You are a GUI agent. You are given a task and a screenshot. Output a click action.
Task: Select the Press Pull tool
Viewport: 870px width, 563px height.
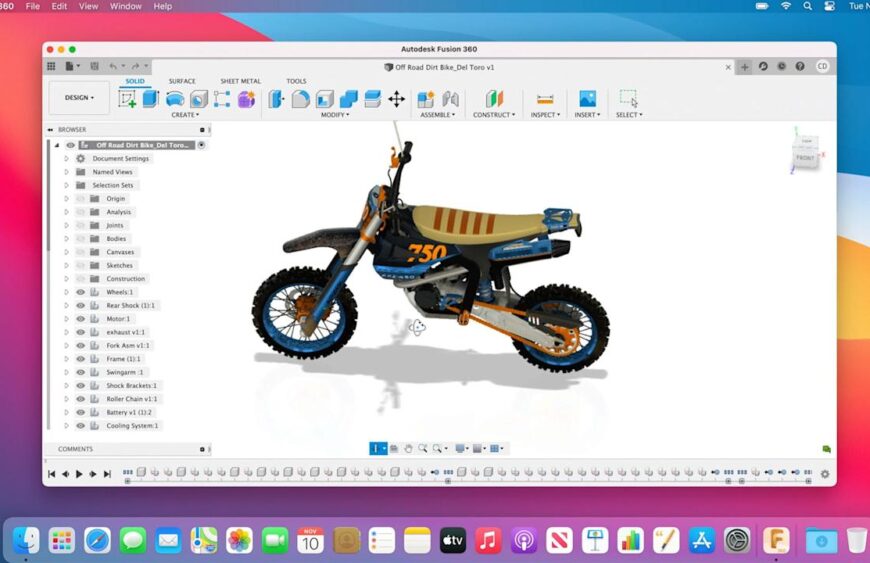(276, 99)
